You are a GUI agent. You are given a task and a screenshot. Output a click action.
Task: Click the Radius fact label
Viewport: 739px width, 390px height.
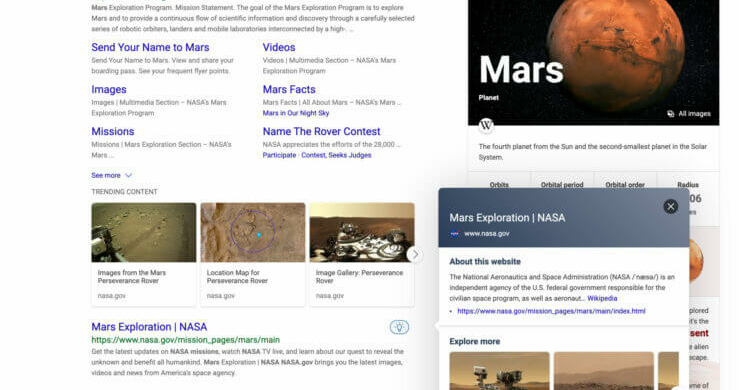click(x=688, y=185)
